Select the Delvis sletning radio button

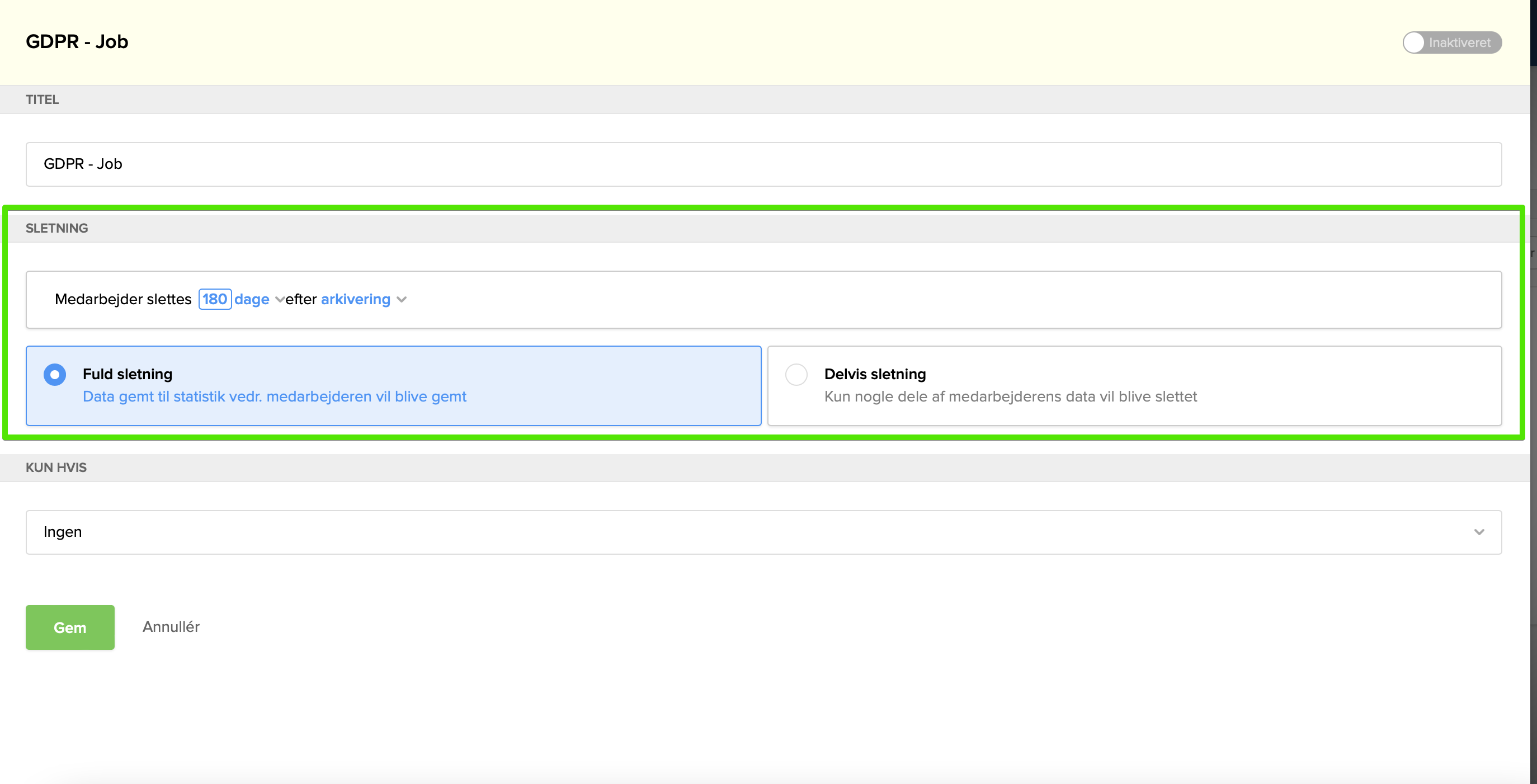click(x=796, y=375)
